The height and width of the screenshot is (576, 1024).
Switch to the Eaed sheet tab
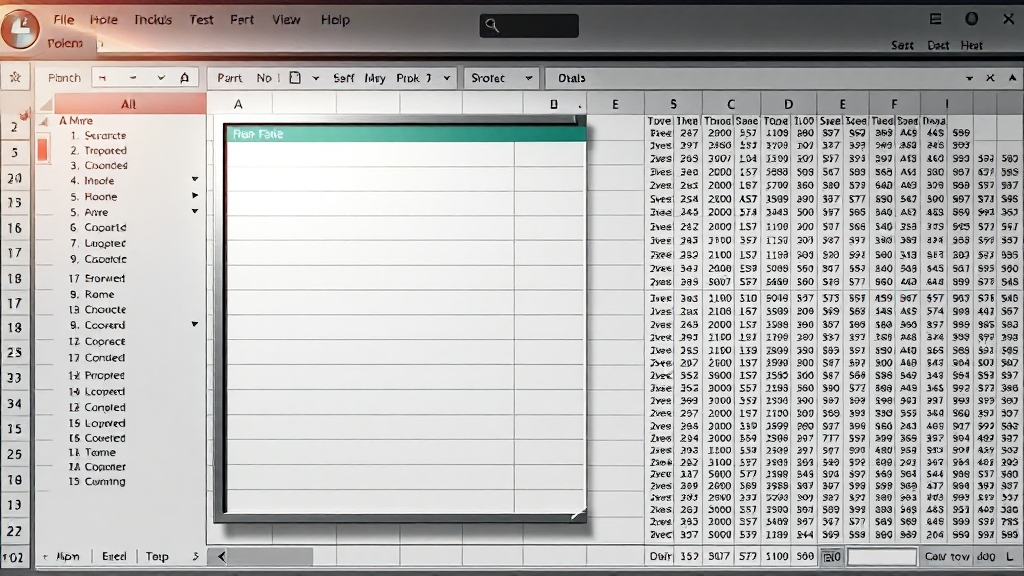[x=114, y=556]
